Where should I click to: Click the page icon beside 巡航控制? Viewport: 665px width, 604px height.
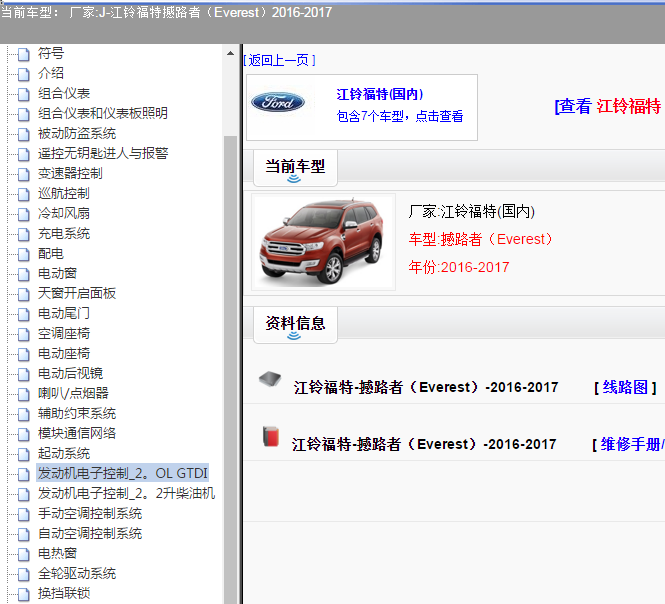pyautogui.click(x=24, y=194)
